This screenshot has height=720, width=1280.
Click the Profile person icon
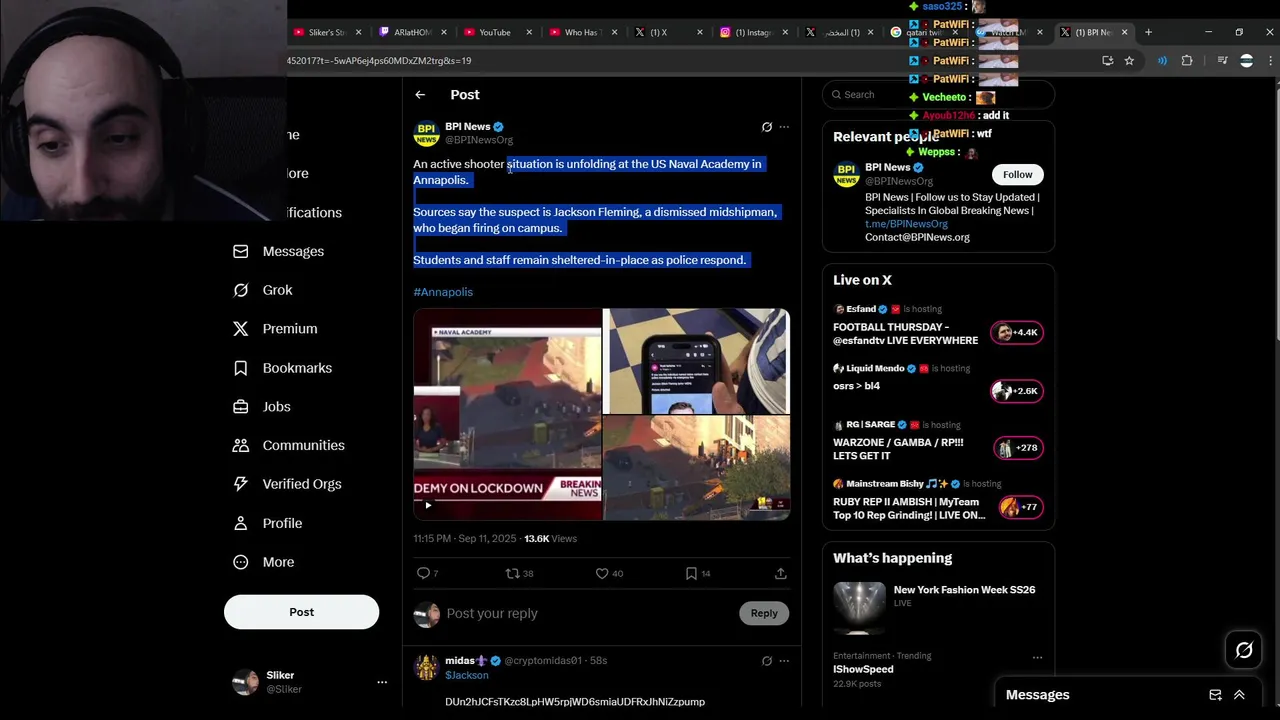[x=240, y=523]
